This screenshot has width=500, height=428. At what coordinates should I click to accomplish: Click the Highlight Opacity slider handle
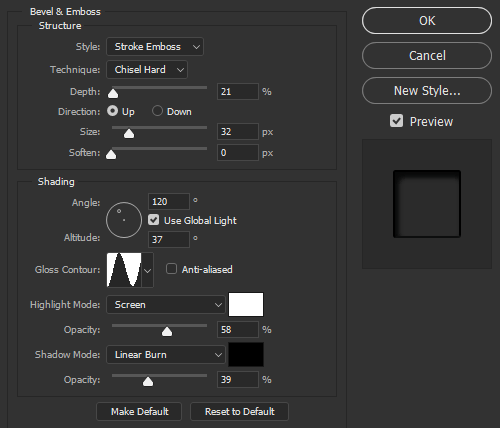167,331
